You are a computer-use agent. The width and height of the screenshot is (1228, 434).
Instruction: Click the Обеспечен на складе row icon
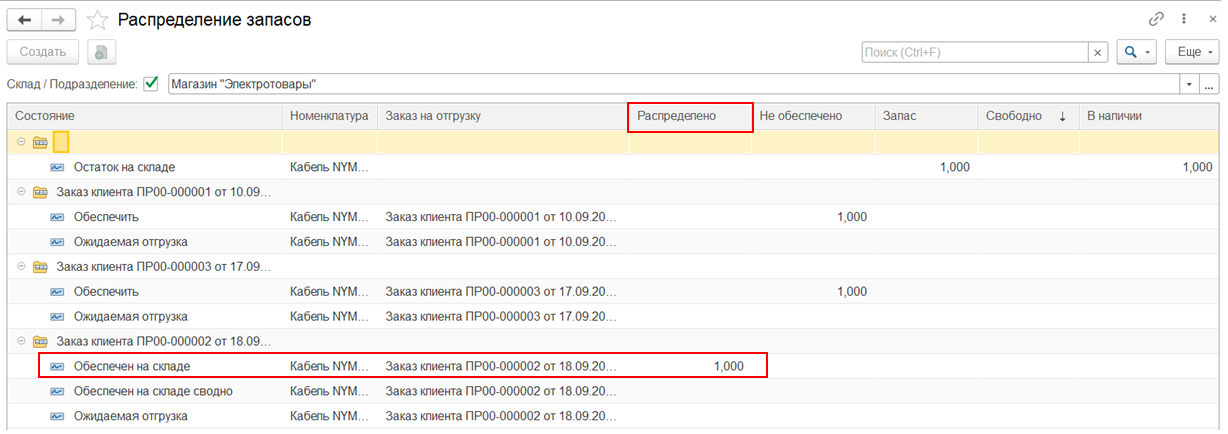57,366
